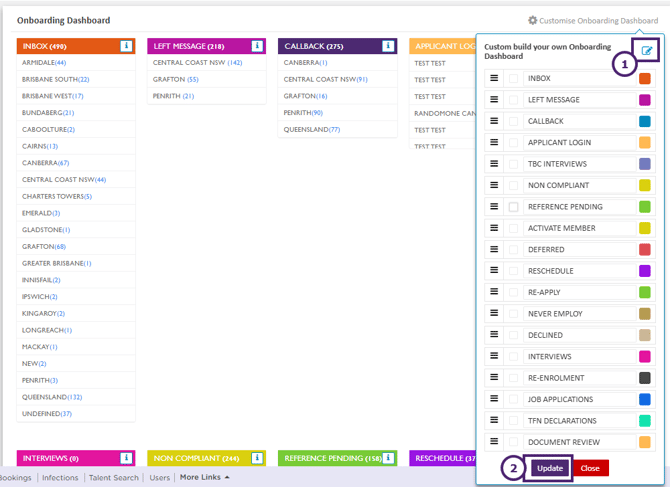Pick the blue swatch for JOB APPLICATIONS
The width and height of the screenshot is (670, 487).
[645, 399]
